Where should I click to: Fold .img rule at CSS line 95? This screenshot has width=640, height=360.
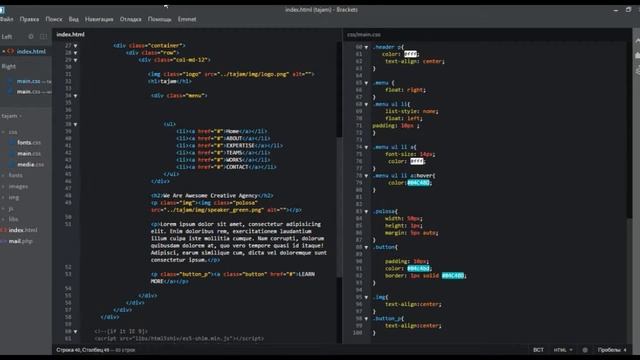pyautogui.click(x=366, y=297)
